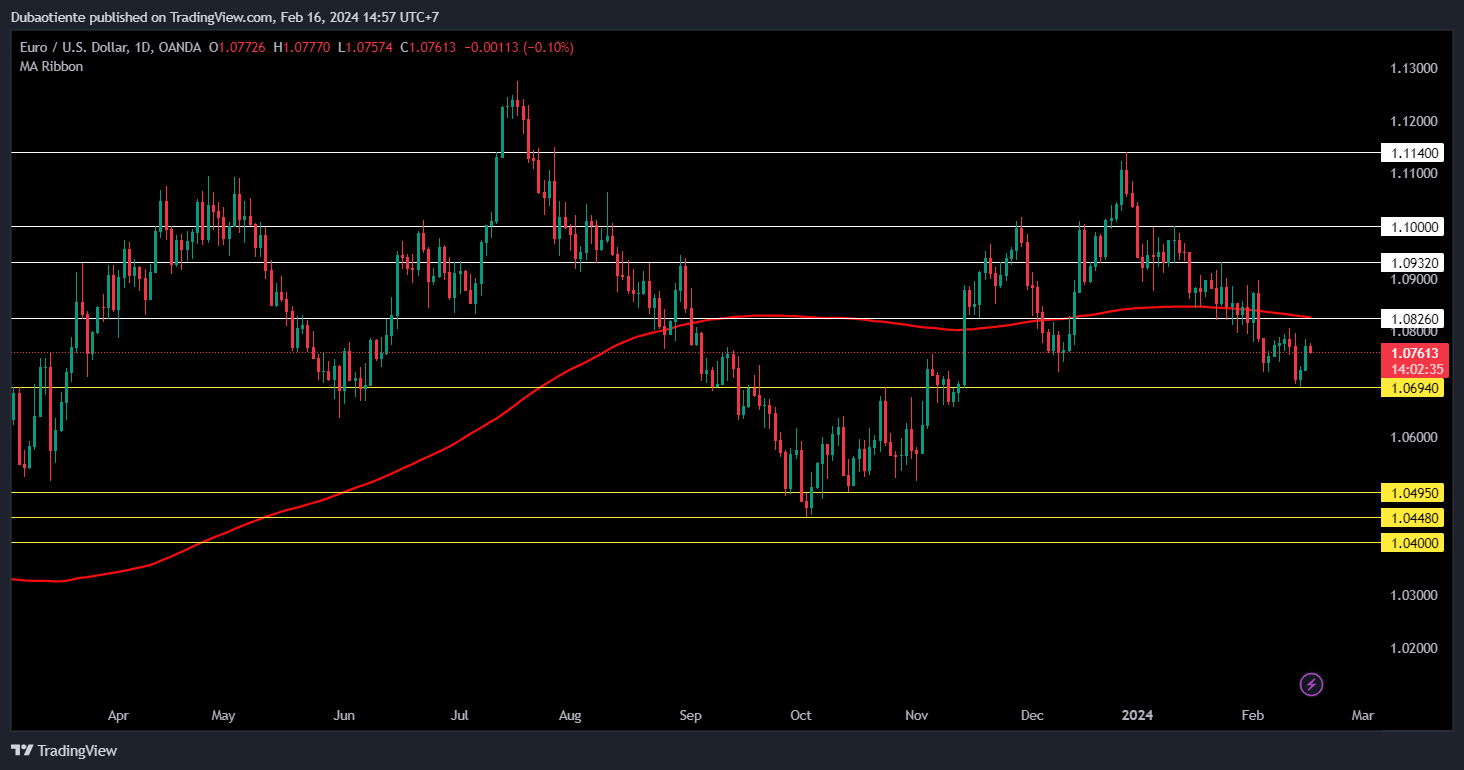Click the Dec label on time axis
Image resolution: width=1464 pixels, height=770 pixels.
(x=1032, y=716)
